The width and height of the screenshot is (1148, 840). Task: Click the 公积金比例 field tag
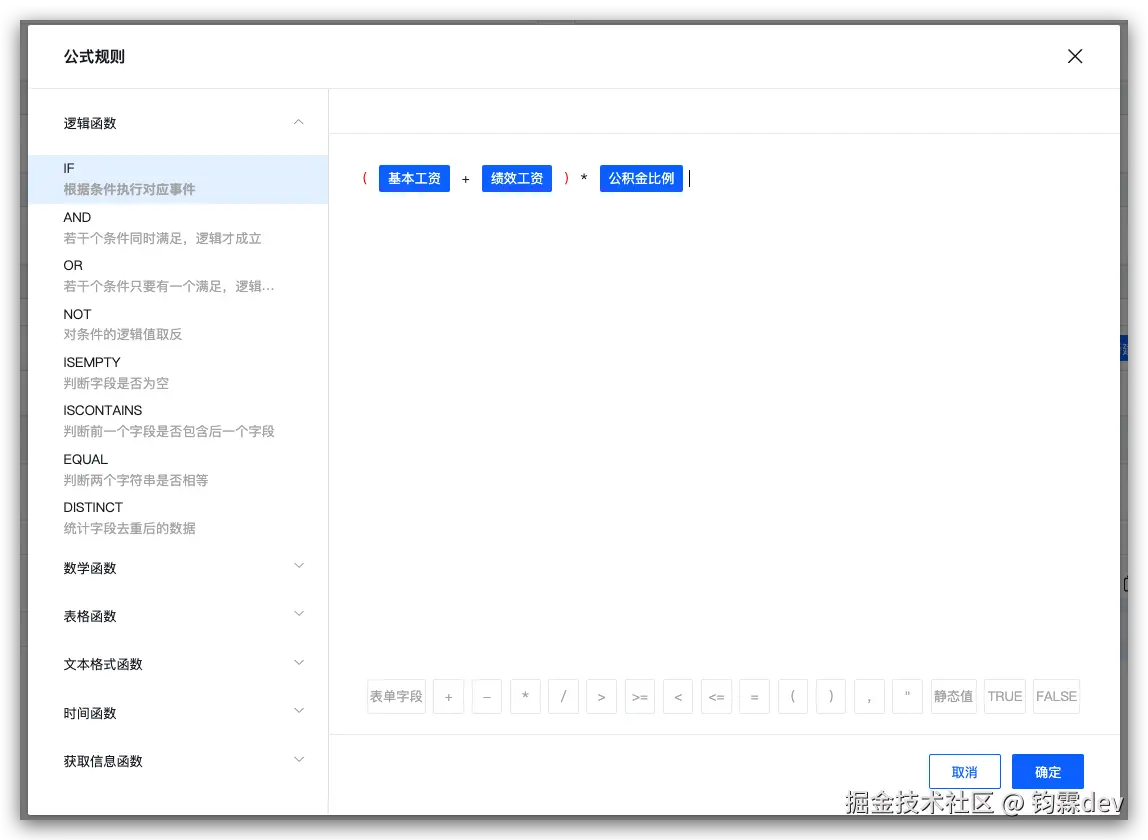pyautogui.click(x=641, y=179)
